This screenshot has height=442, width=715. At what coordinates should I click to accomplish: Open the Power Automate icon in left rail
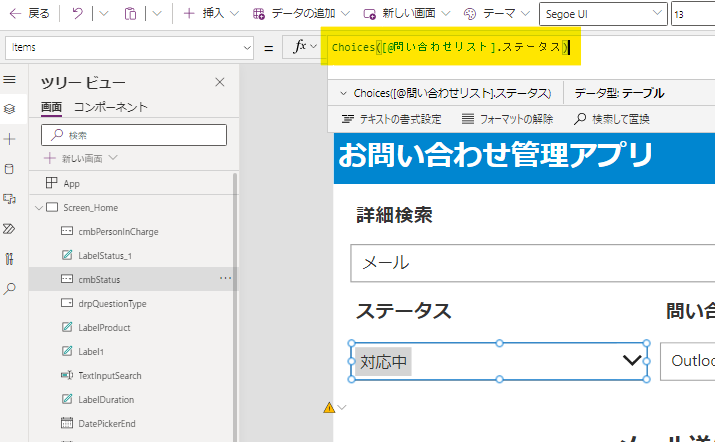[x=10, y=229]
